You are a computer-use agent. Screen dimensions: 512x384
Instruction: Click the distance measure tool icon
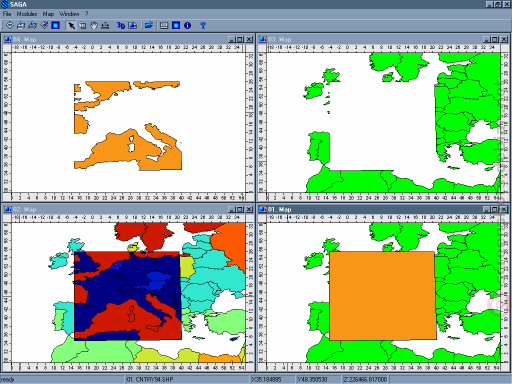pos(105,25)
